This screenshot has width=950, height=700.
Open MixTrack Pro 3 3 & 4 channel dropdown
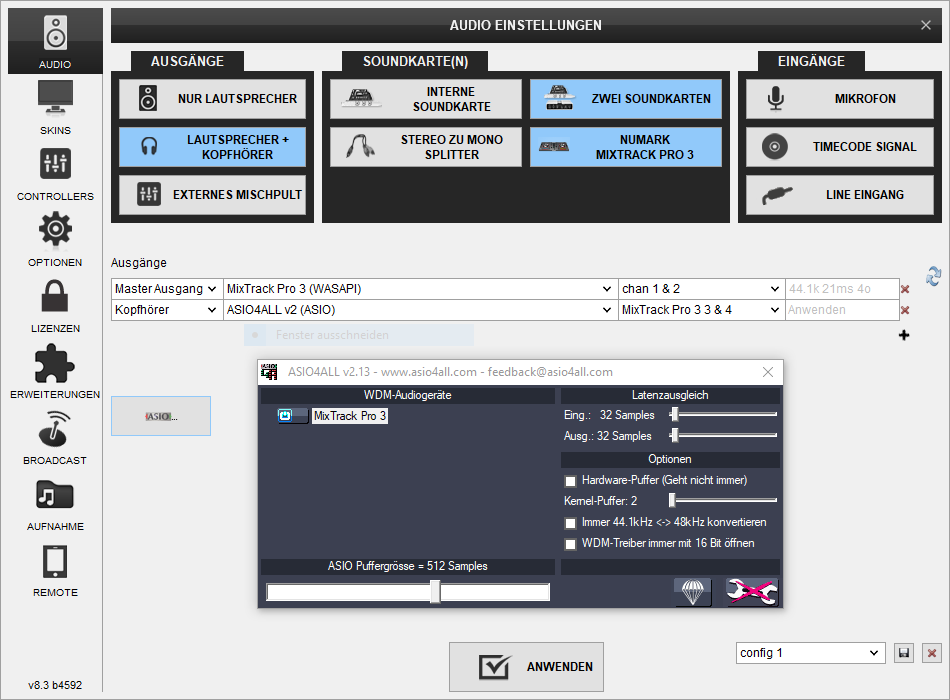pyautogui.click(x=701, y=310)
